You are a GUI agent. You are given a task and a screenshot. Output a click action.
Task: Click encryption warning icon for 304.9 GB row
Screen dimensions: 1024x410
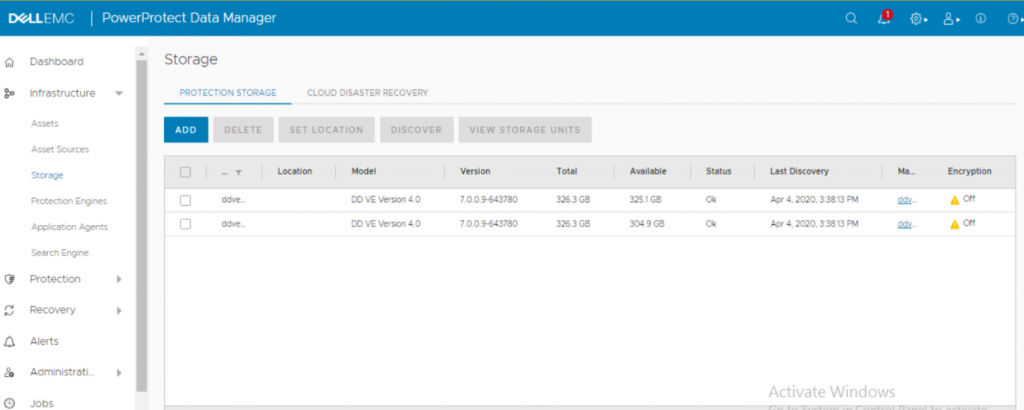(954, 225)
